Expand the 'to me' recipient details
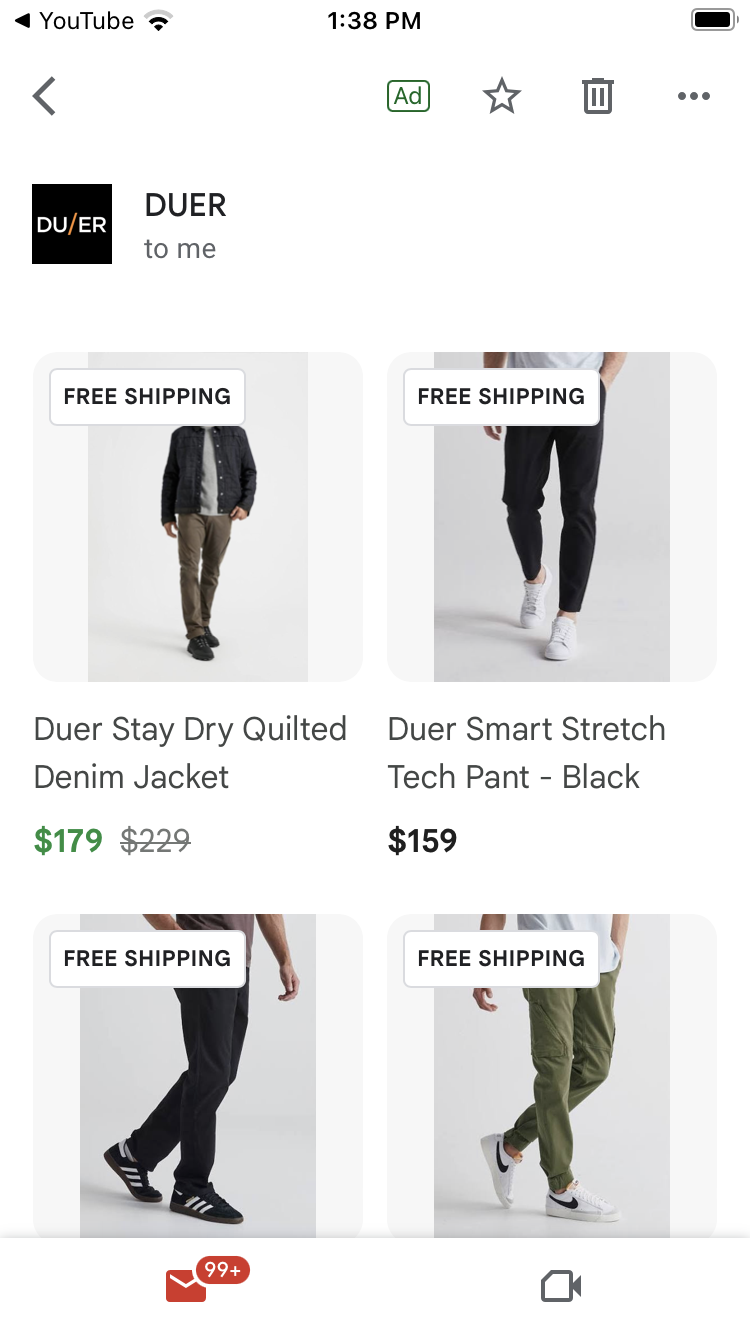Screen dimensions: 750x1334 (x=180, y=249)
